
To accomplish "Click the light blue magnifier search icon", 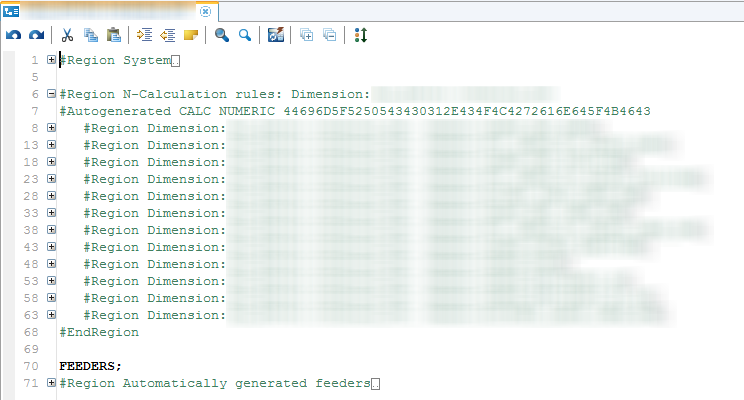I will 245,35.
